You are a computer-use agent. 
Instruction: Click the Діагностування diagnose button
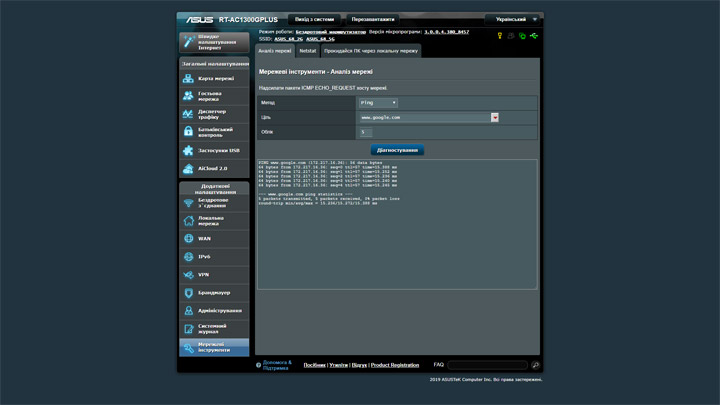coord(397,150)
